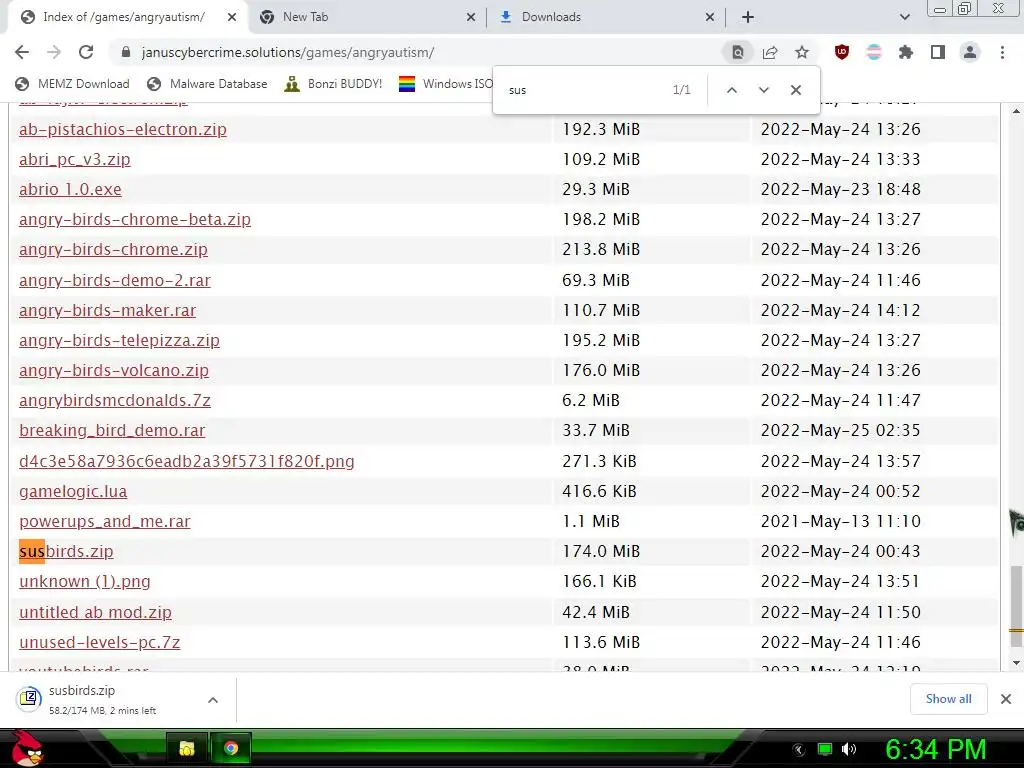The height and width of the screenshot is (768, 1024).
Task: Download ab-pistachios-electron.zip
Action: coord(123,129)
